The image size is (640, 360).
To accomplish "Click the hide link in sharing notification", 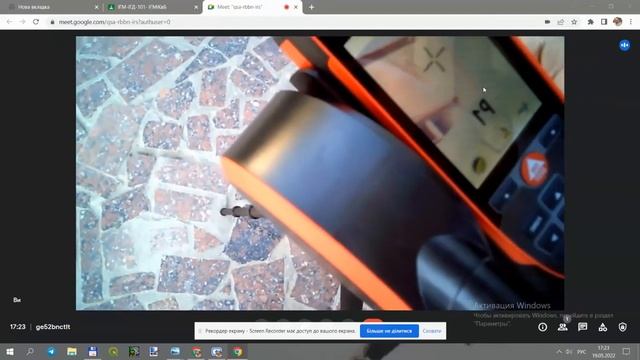I will (x=432, y=331).
